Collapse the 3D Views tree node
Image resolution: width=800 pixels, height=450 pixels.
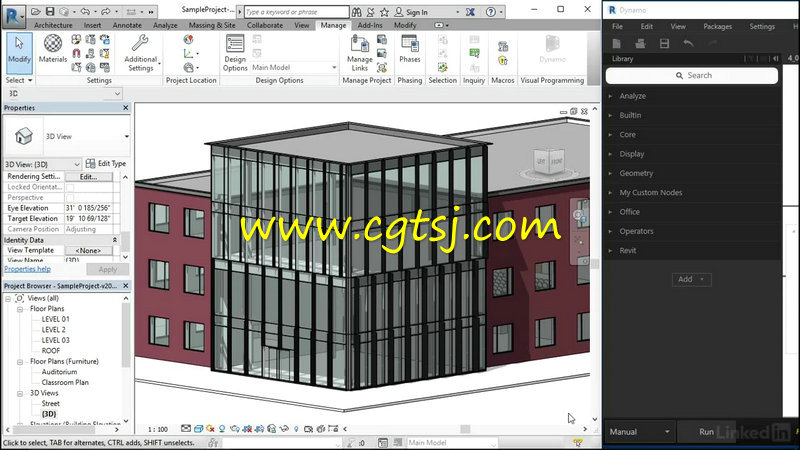[x=20, y=393]
